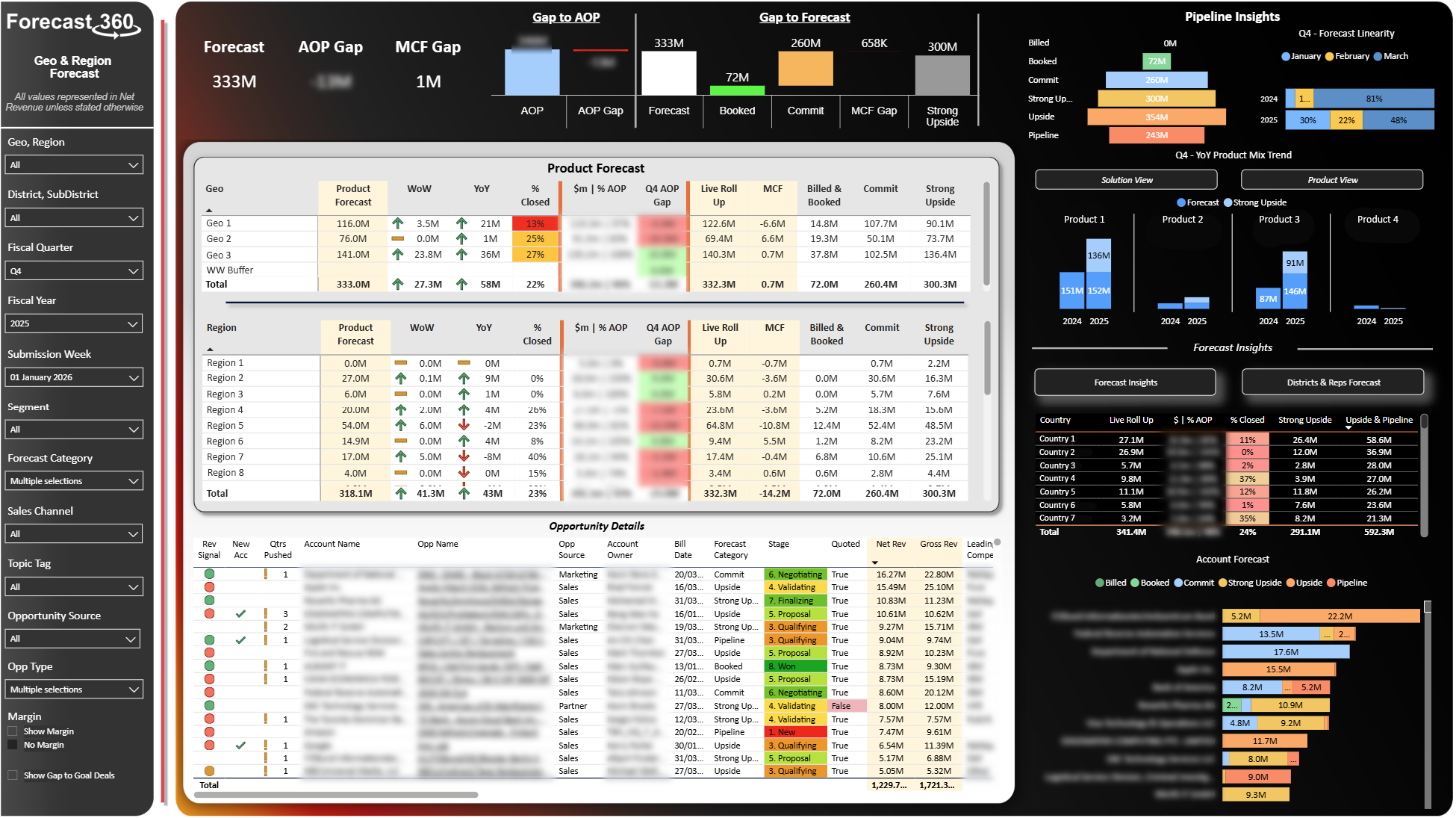The width and height of the screenshot is (1456, 818).
Task: Click the horizontal scrollbar under Opportunity Details
Action: tap(336, 794)
